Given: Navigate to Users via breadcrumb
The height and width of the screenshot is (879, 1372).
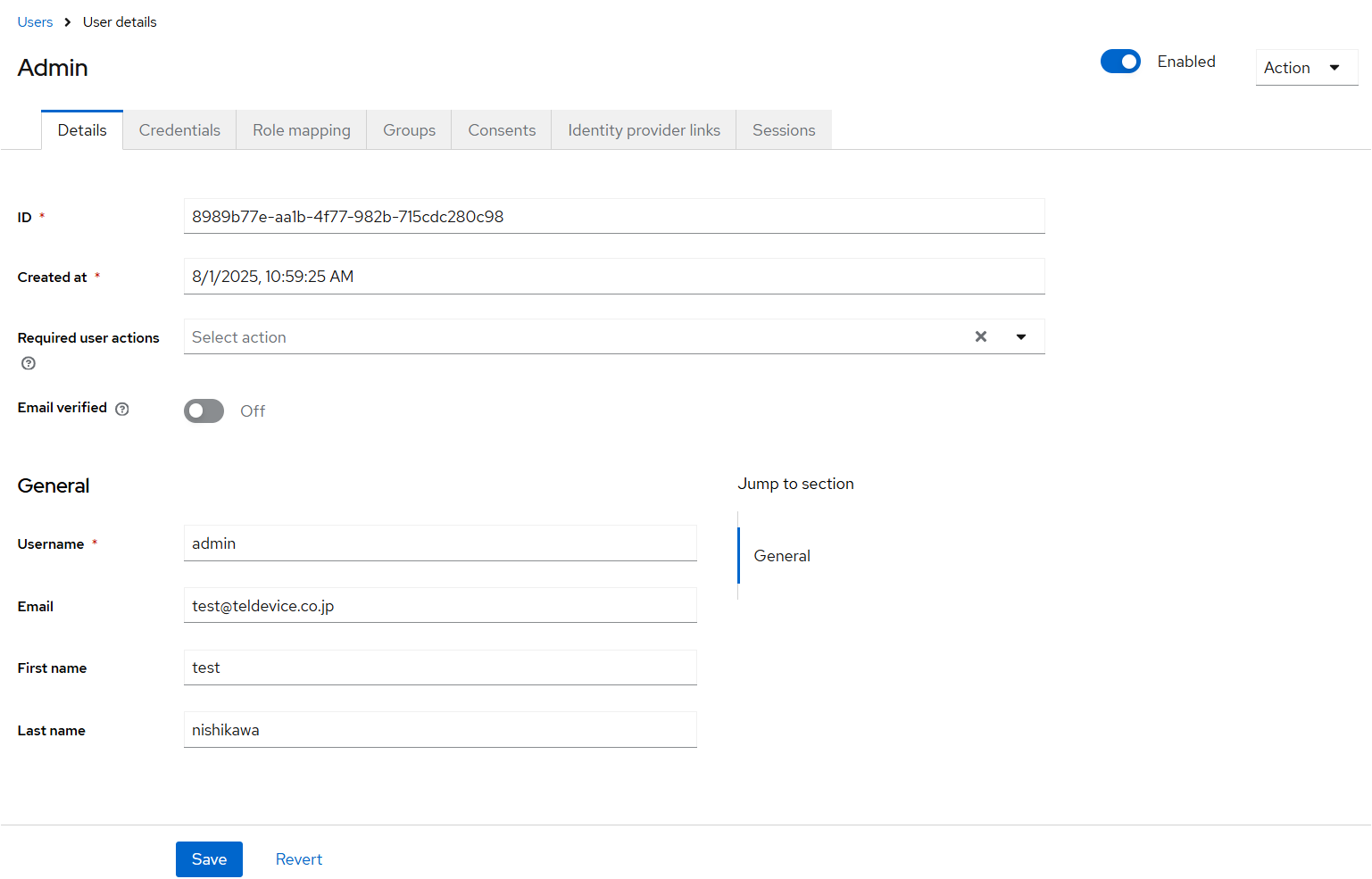Looking at the screenshot, I should pos(35,22).
